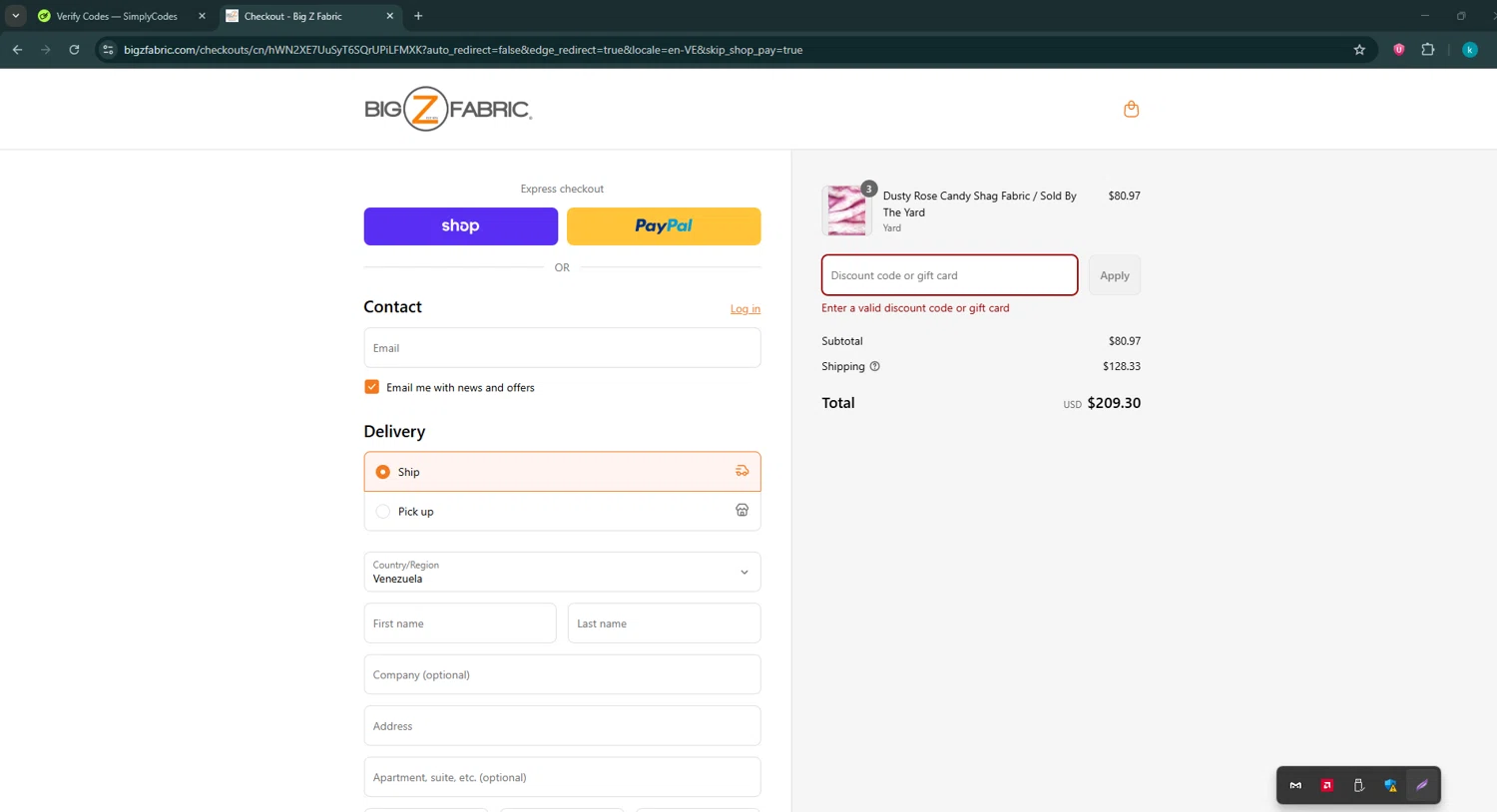Focus the Email input field
This screenshot has height=812, width=1497.
tap(562, 348)
